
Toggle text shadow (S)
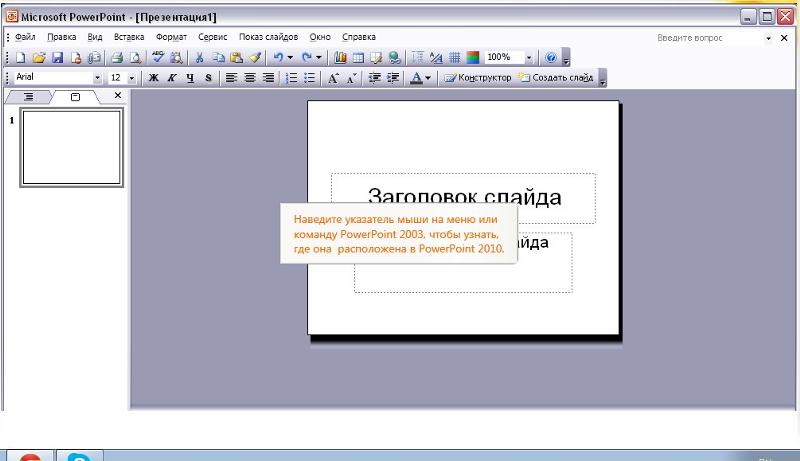coord(208,78)
